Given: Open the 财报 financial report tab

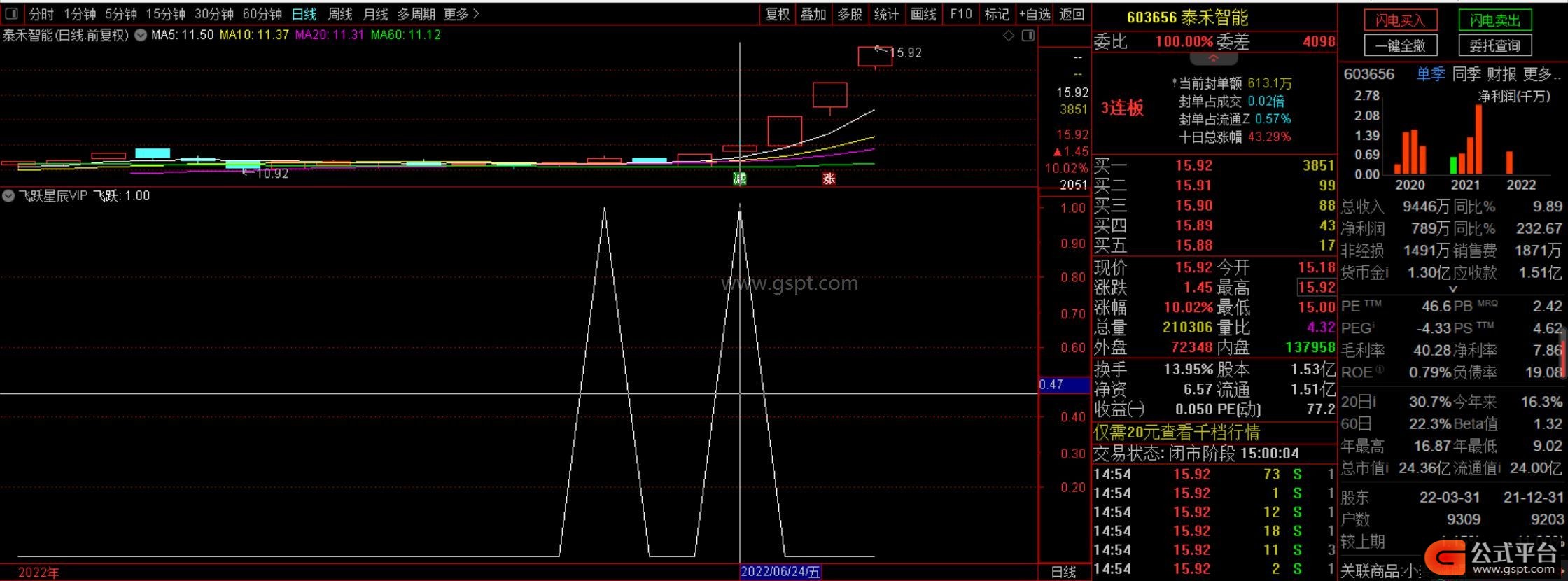Looking at the screenshot, I should tap(1501, 74).
